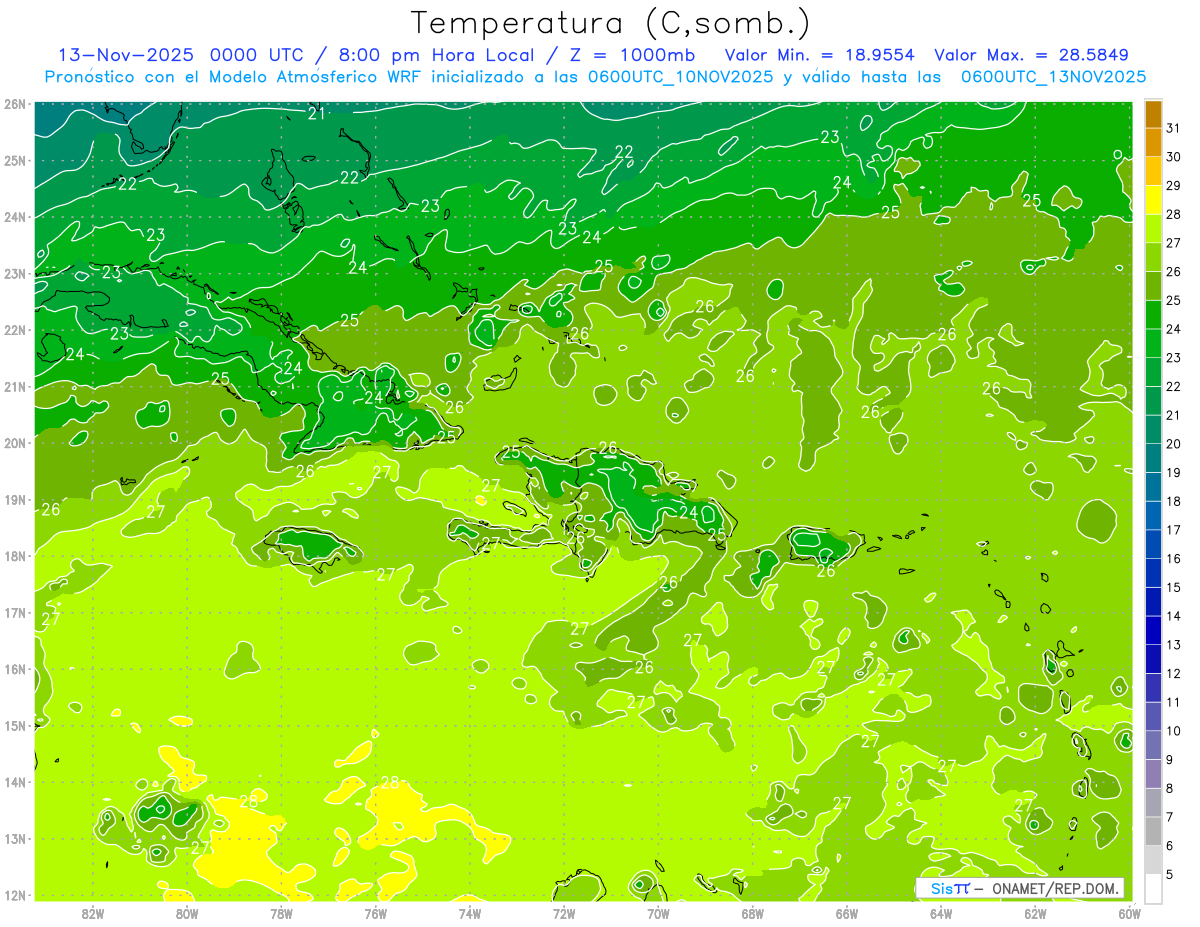Screen dimensions: 1200x927
Task: Select the yellow-green legend swatch between 27 and 28
Action: [x=1154, y=229]
